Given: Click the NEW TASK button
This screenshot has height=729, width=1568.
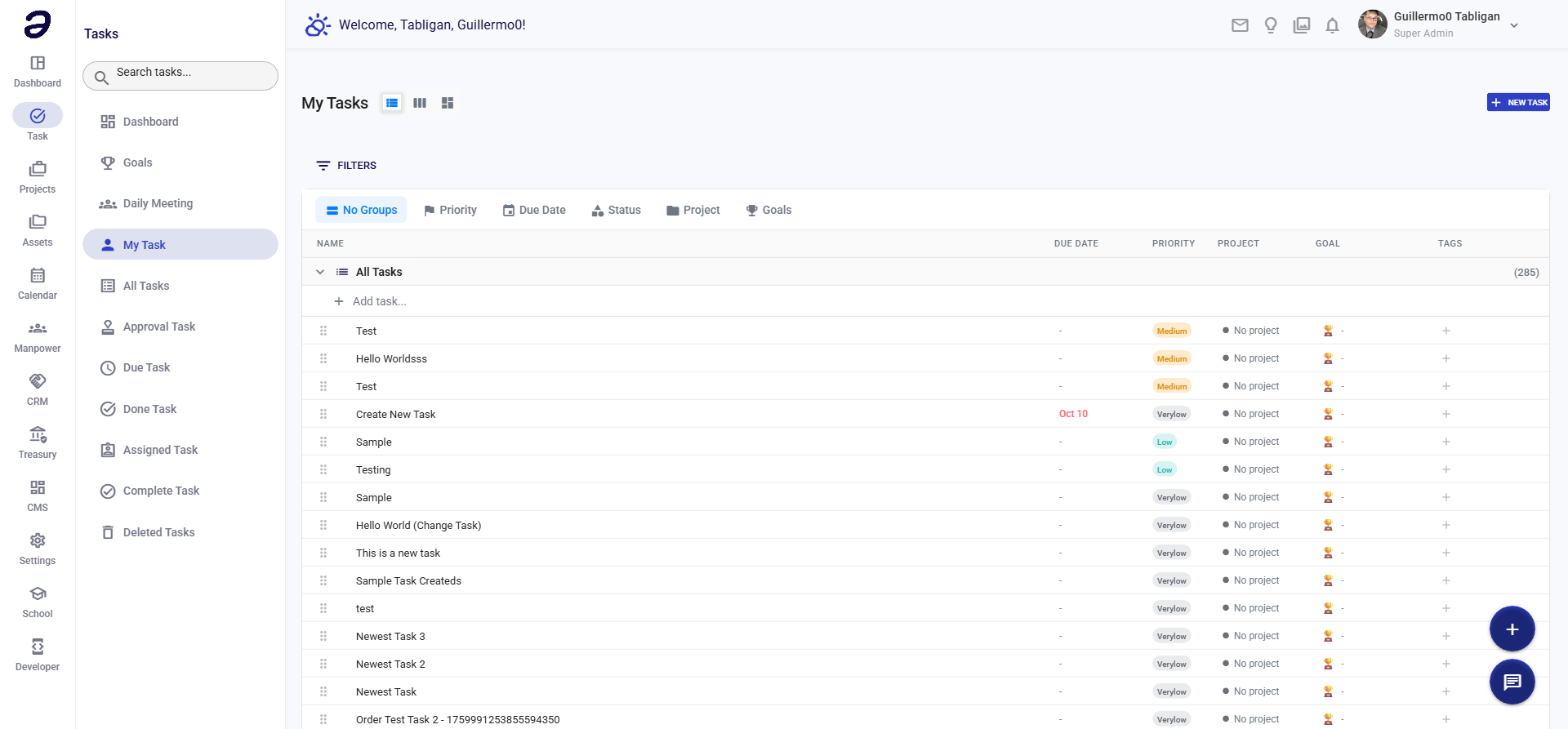Looking at the screenshot, I should (x=1518, y=102).
